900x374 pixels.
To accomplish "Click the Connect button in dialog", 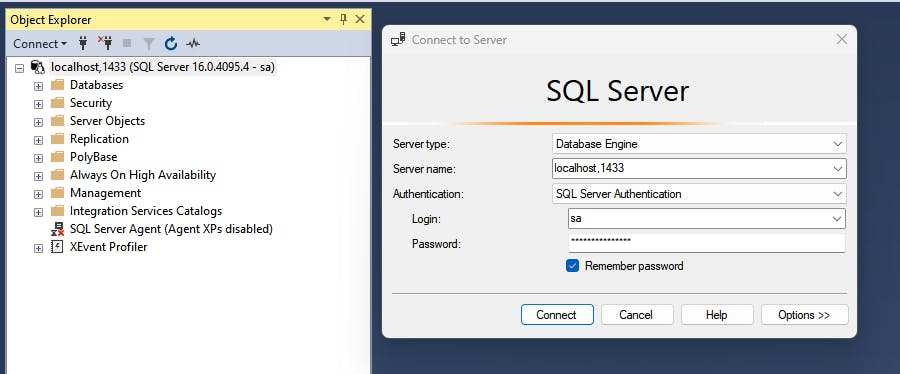I will pos(557,314).
